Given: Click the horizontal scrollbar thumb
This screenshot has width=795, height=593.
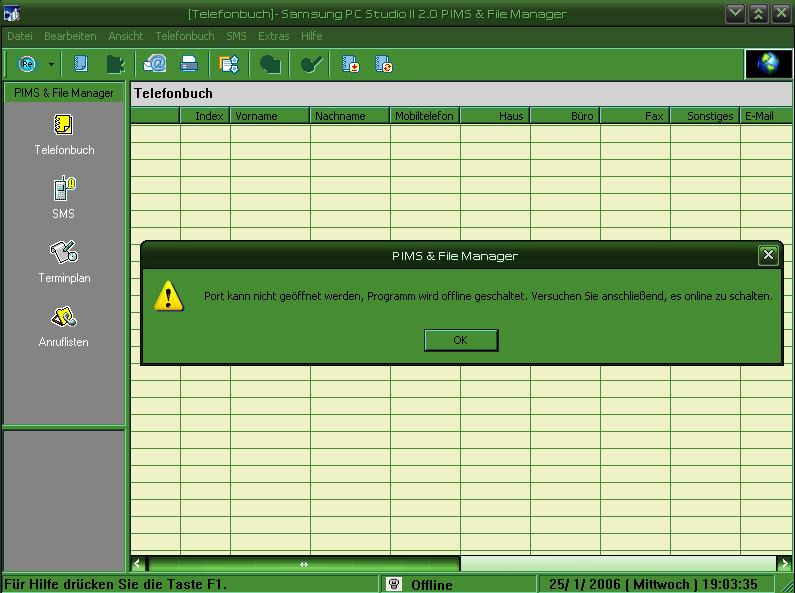Looking at the screenshot, I should coord(303,564).
